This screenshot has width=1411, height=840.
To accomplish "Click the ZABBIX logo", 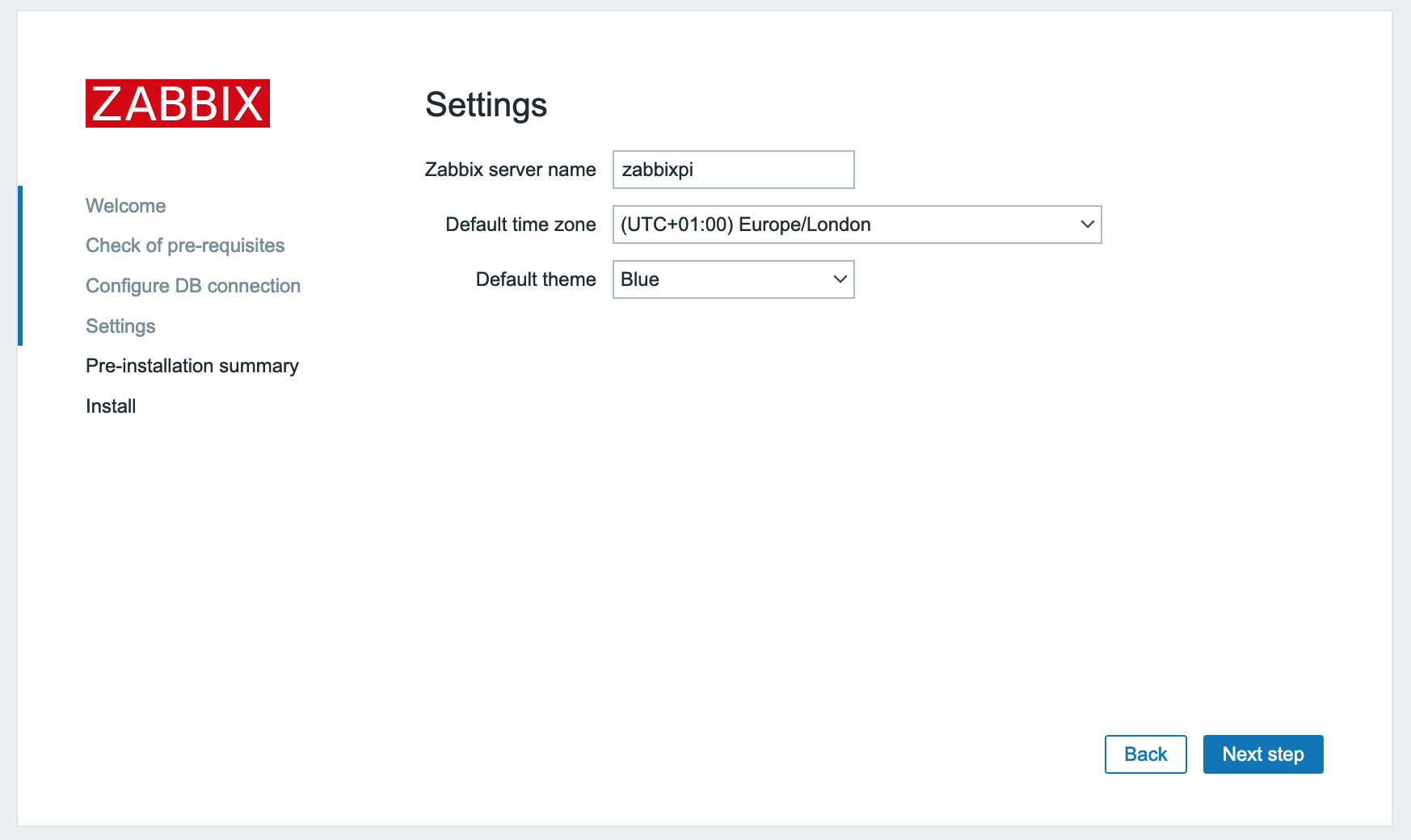I will [178, 103].
